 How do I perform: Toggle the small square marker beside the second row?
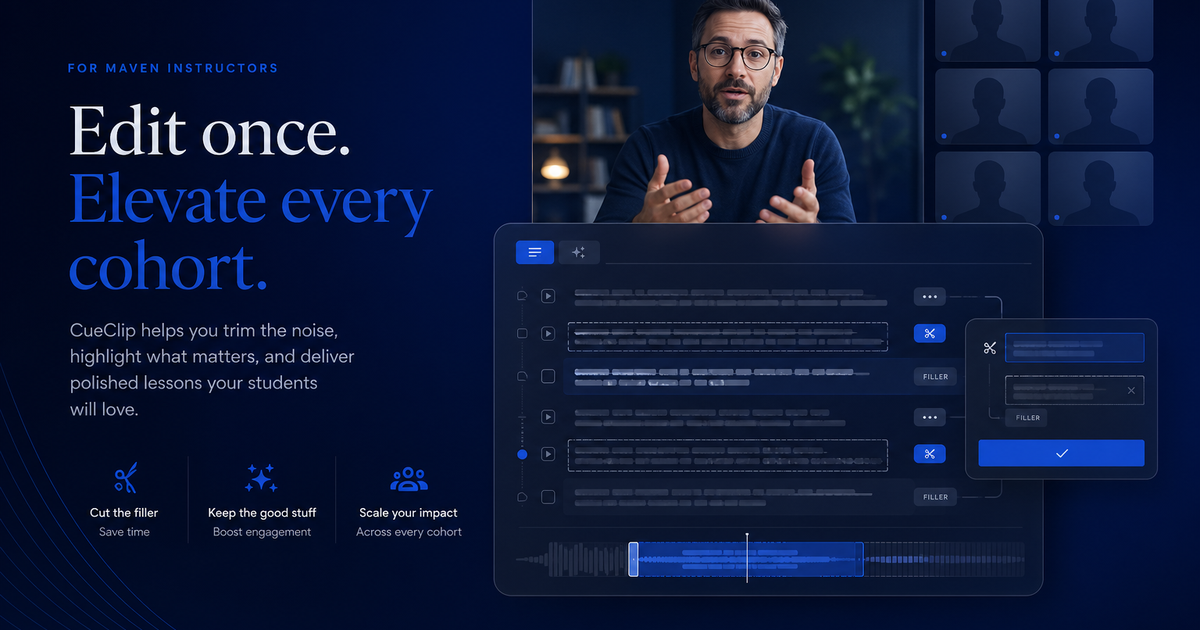click(x=521, y=334)
